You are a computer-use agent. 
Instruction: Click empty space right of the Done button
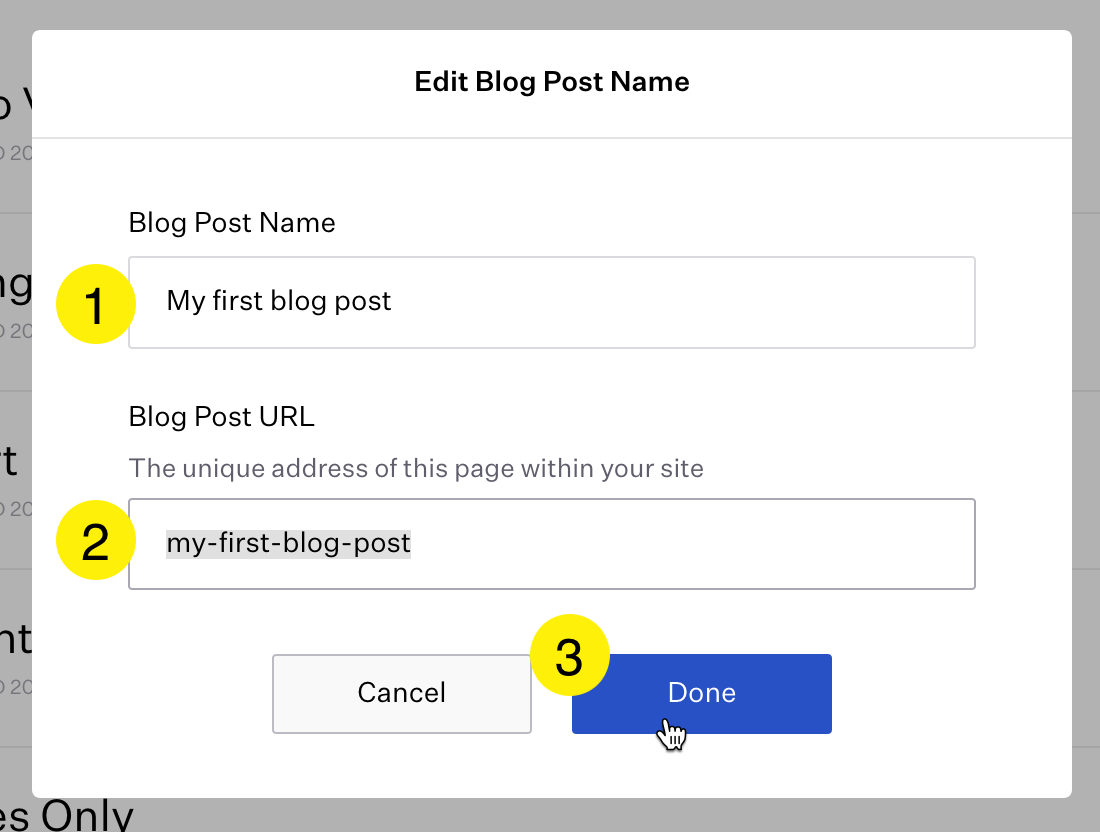tap(950, 693)
